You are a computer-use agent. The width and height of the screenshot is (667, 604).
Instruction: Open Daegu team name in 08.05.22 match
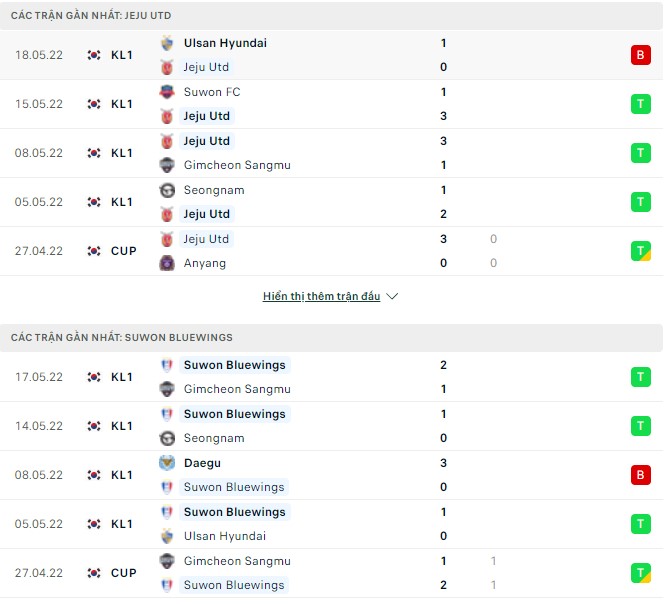[202, 463]
